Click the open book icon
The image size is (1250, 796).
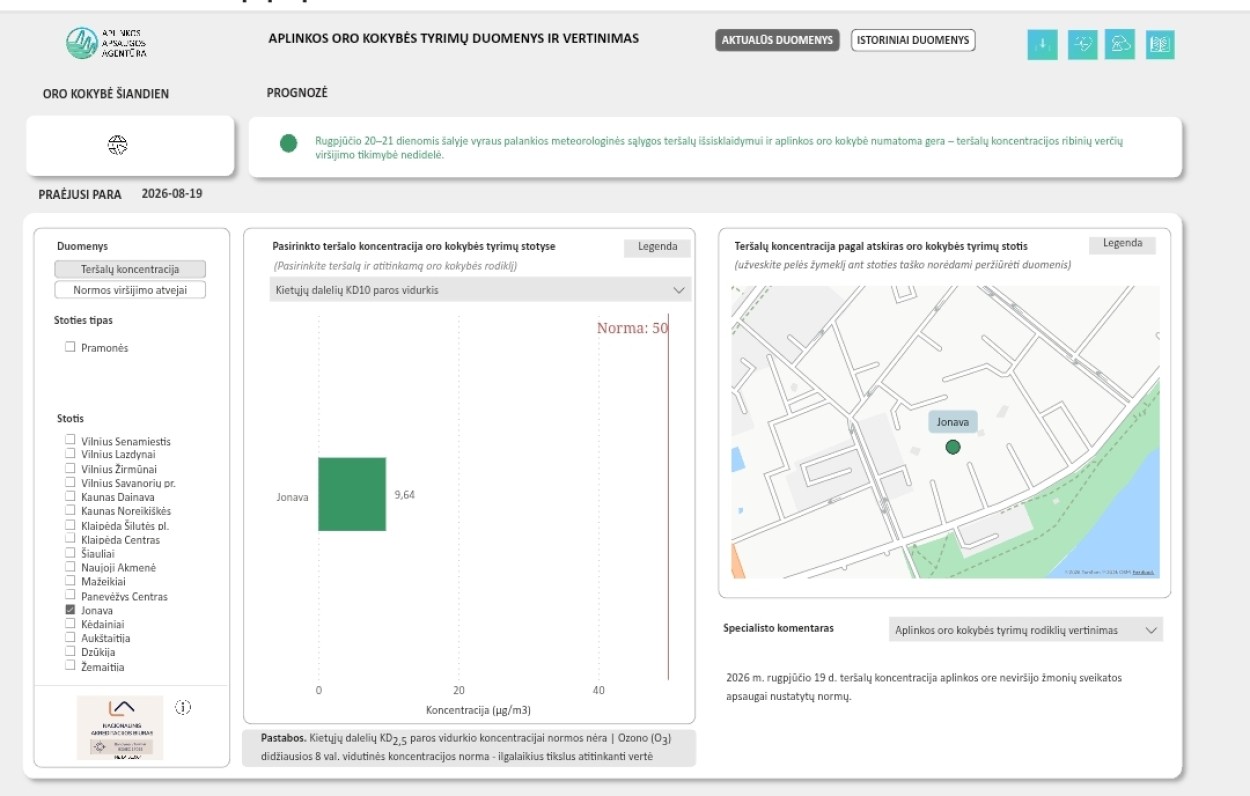pyautogui.click(x=1160, y=44)
